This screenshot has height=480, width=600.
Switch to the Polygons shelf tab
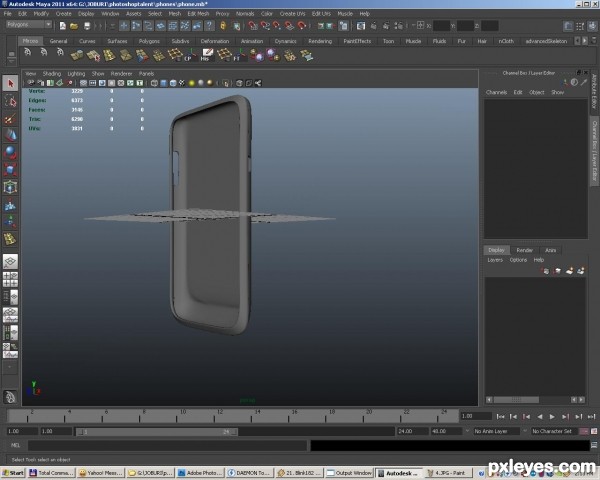pyautogui.click(x=149, y=41)
